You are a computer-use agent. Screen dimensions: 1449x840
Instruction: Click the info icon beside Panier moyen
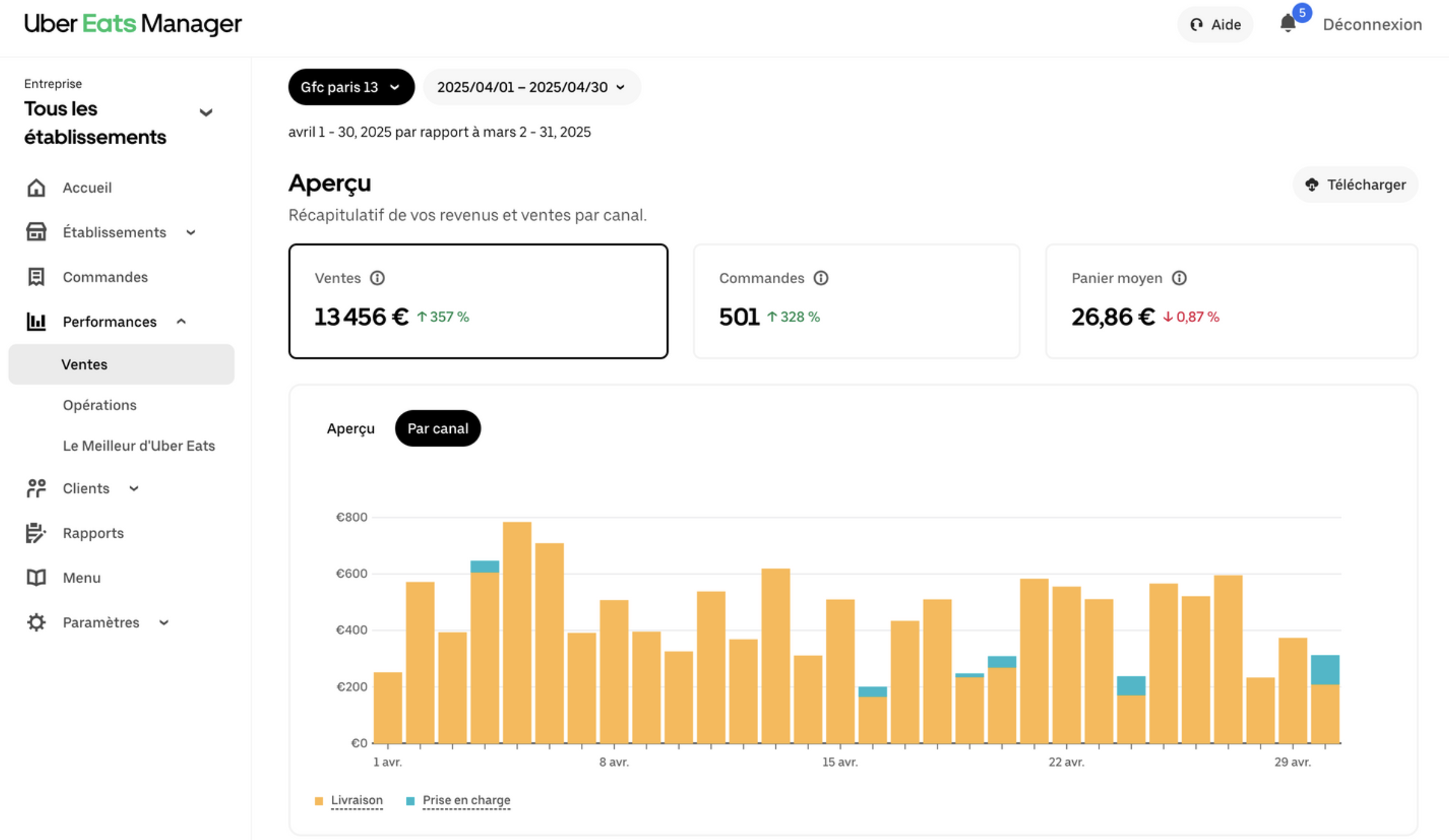coord(1179,278)
